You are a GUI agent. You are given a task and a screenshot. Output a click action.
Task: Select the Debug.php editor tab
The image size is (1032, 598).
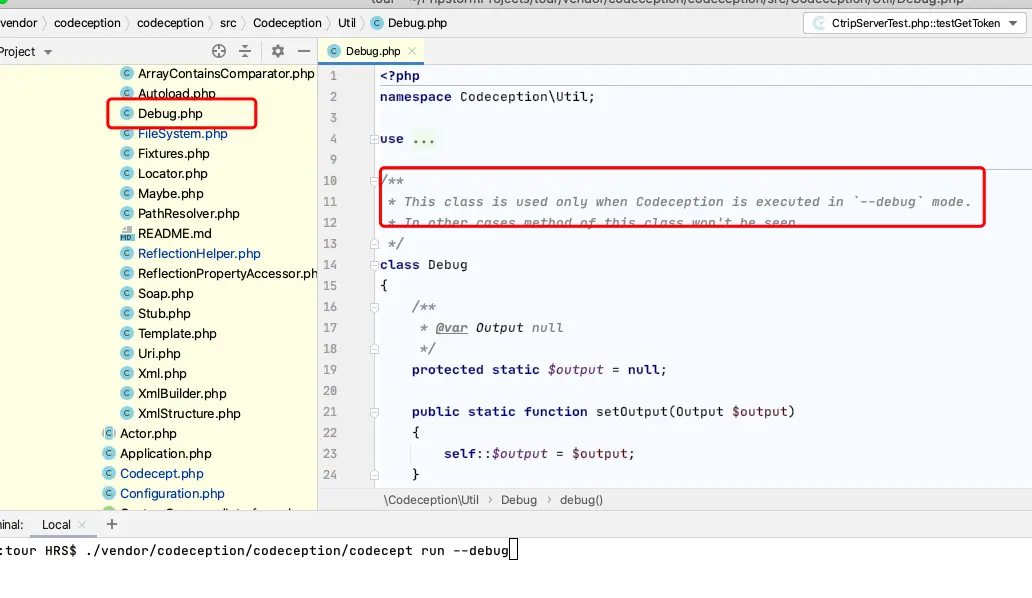coord(373,51)
